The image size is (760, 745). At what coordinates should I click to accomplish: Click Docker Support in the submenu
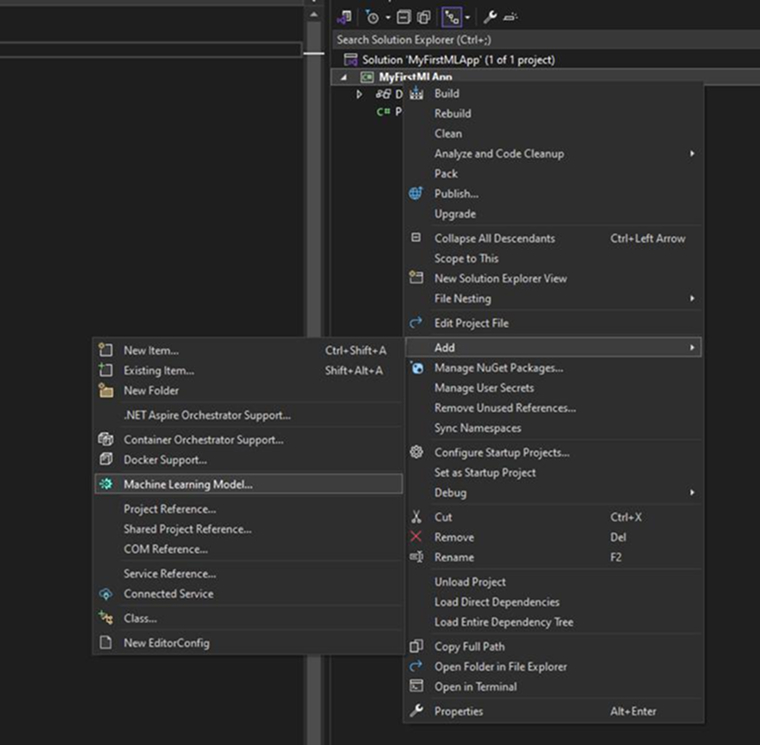(x=165, y=460)
